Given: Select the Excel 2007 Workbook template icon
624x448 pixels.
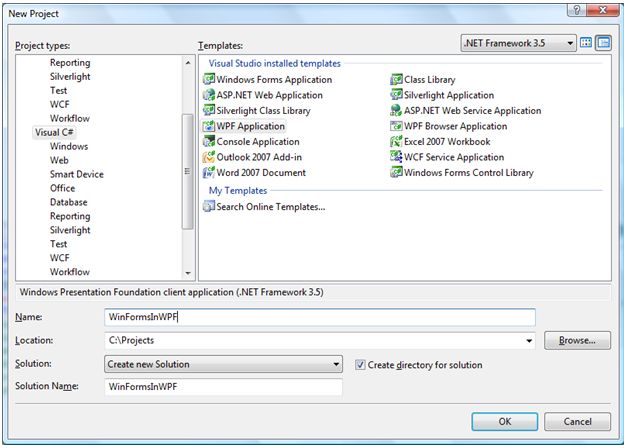Looking at the screenshot, I should pos(396,141).
